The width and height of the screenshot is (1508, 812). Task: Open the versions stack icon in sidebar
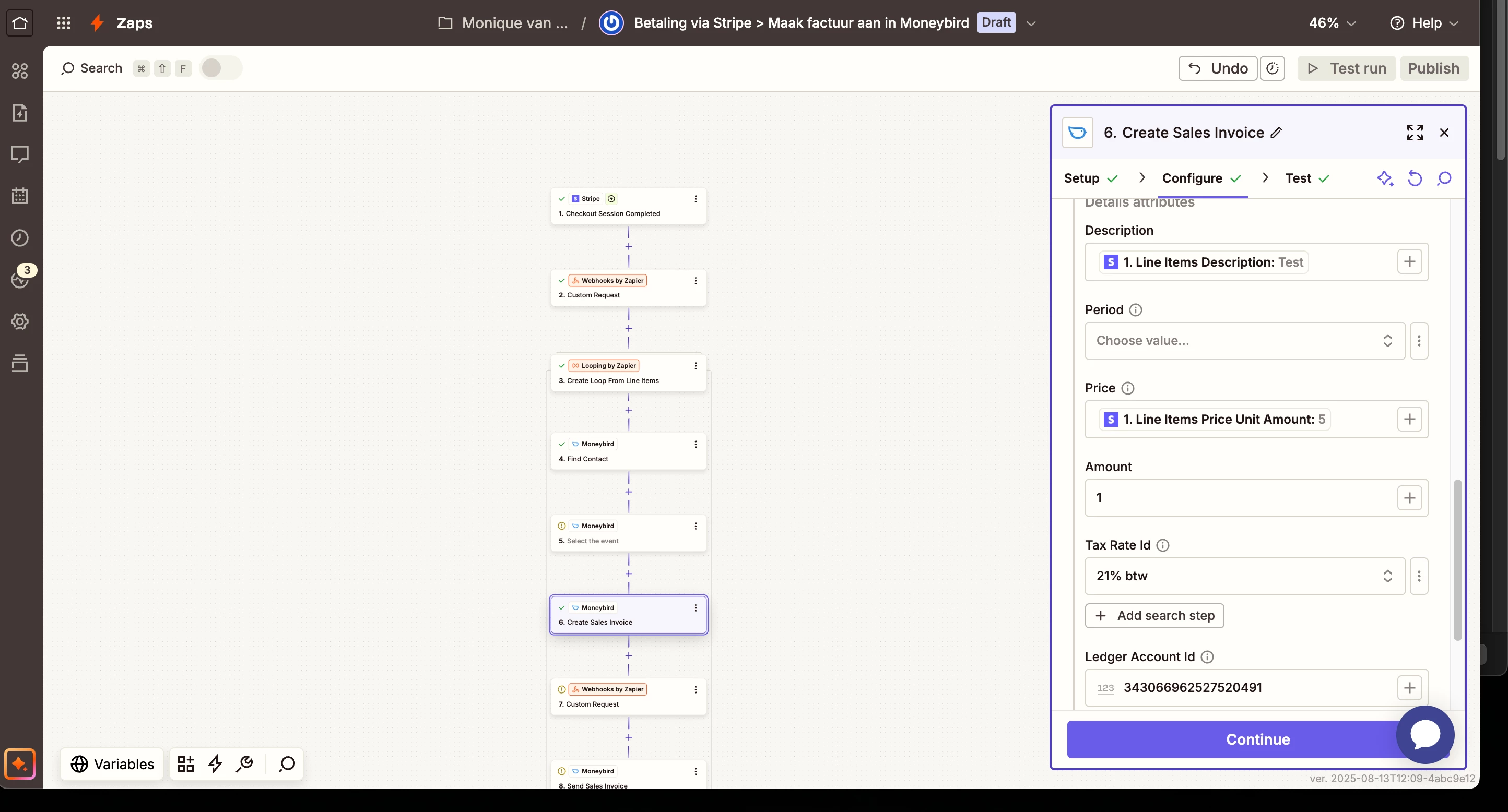[x=20, y=363]
